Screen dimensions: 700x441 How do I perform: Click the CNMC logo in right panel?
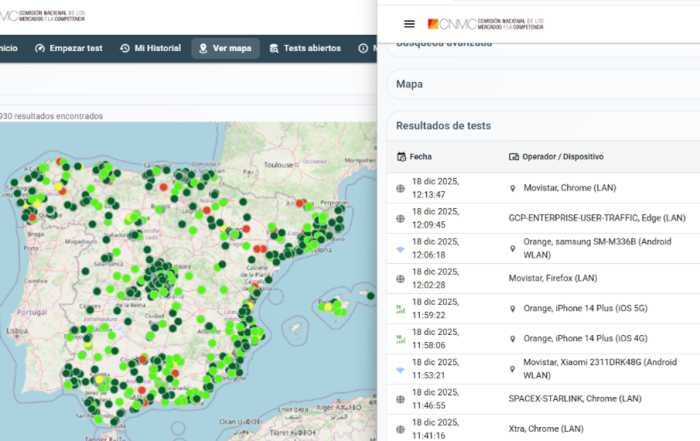pos(485,24)
